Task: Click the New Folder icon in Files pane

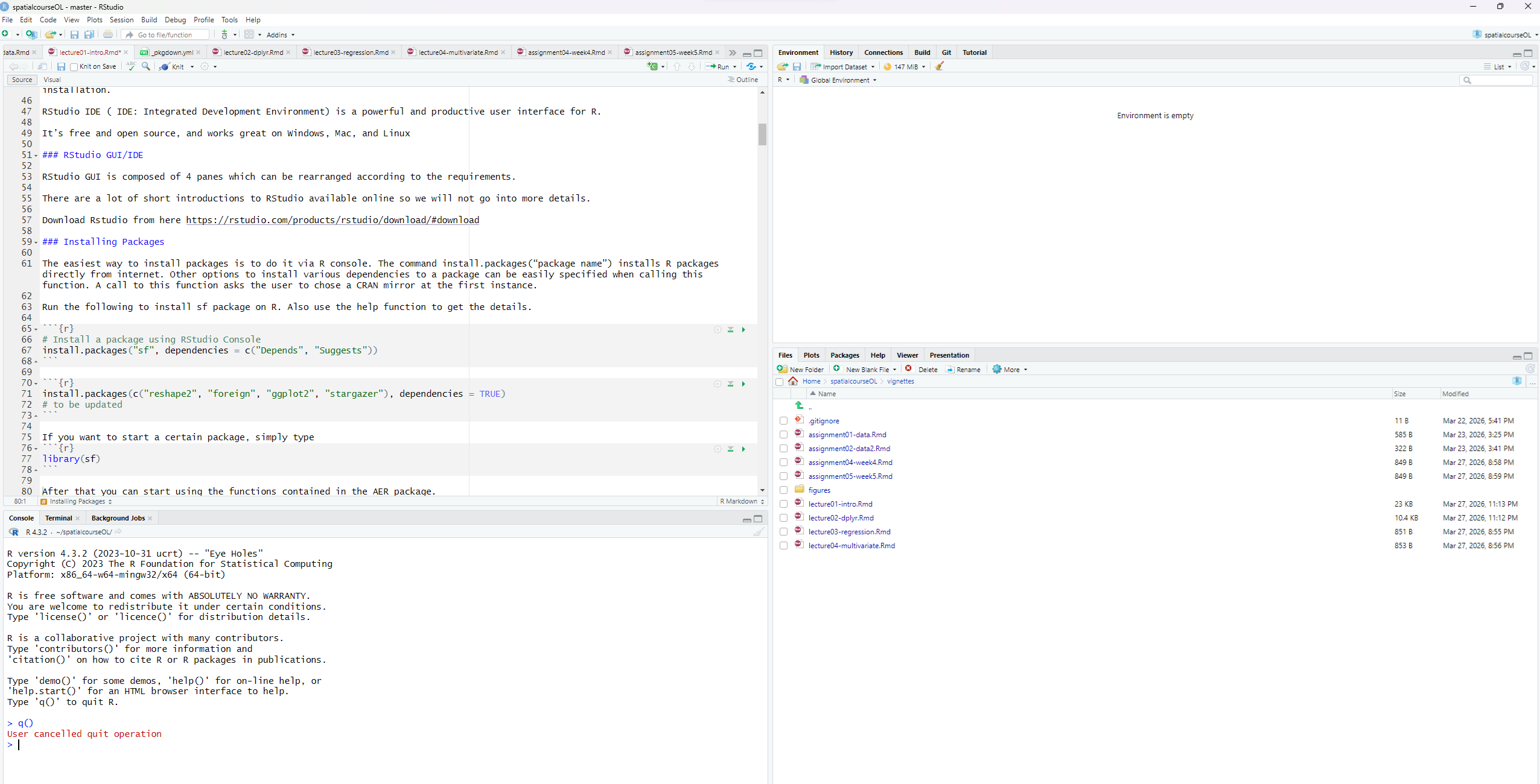Action: click(782, 369)
